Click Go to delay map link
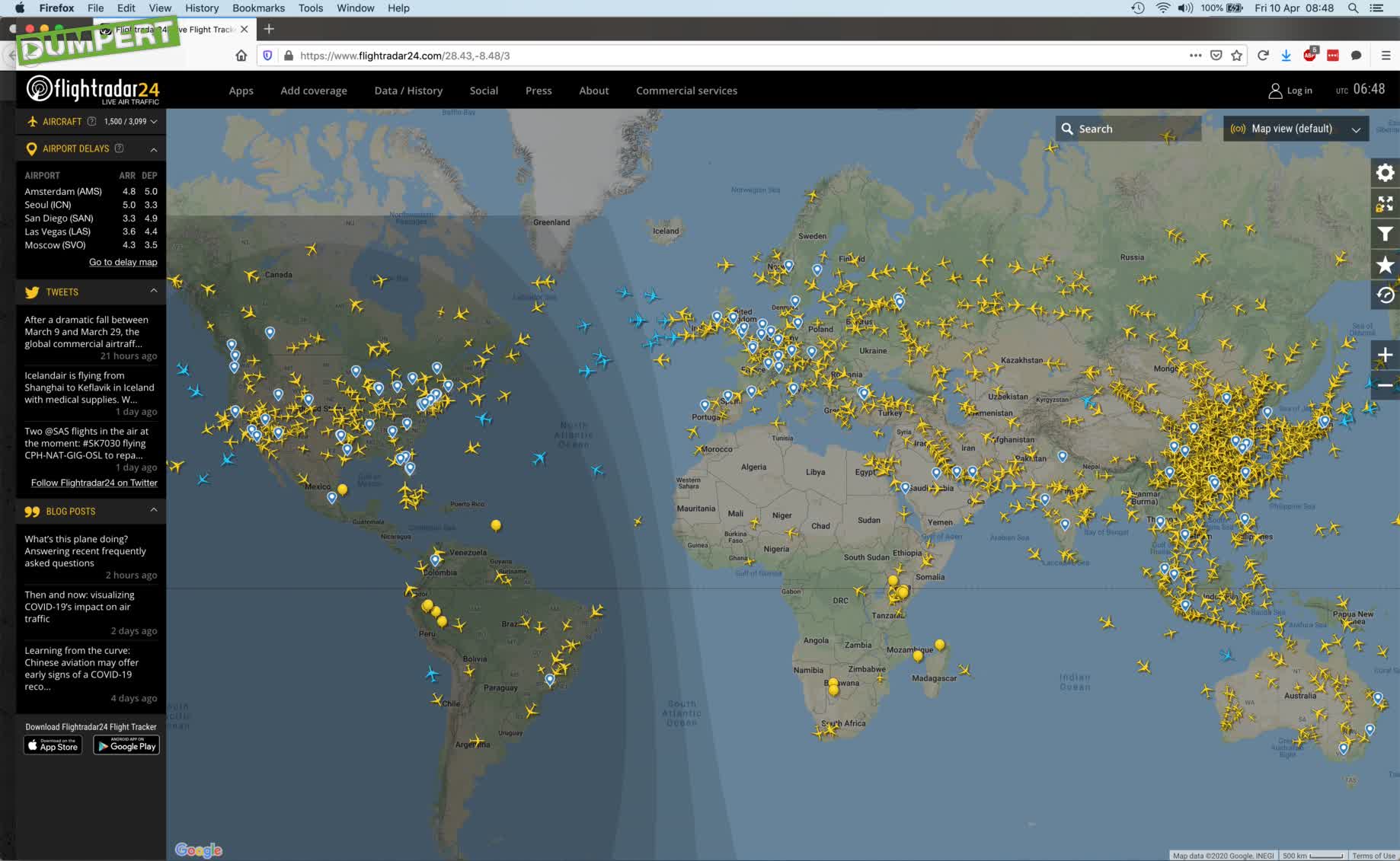The image size is (1400, 861). [x=123, y=262]
